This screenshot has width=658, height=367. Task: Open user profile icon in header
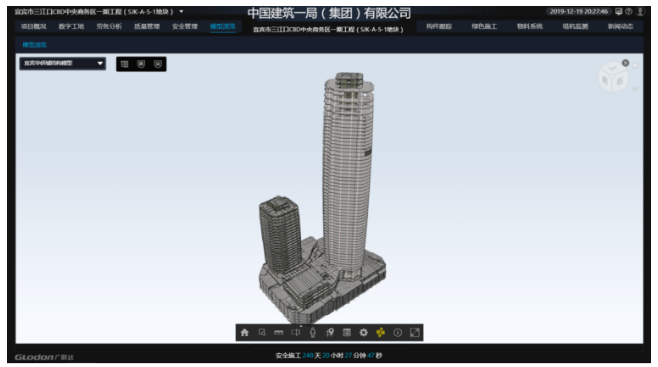(x=640, y=12)
